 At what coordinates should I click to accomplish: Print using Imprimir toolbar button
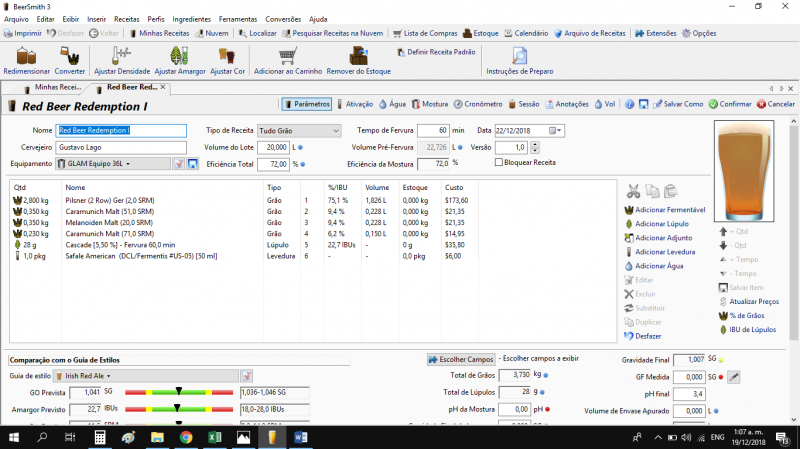[x=23, y=33]
